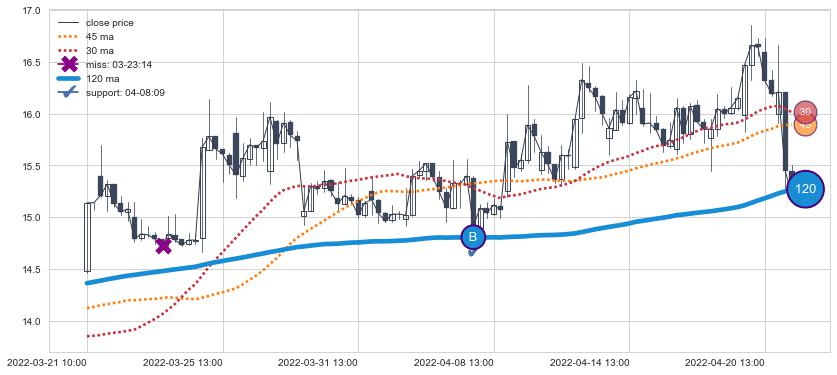Click the purple X miss marker on chart
Viewport: 837px width, 375px height.
(x=164, y=246)
